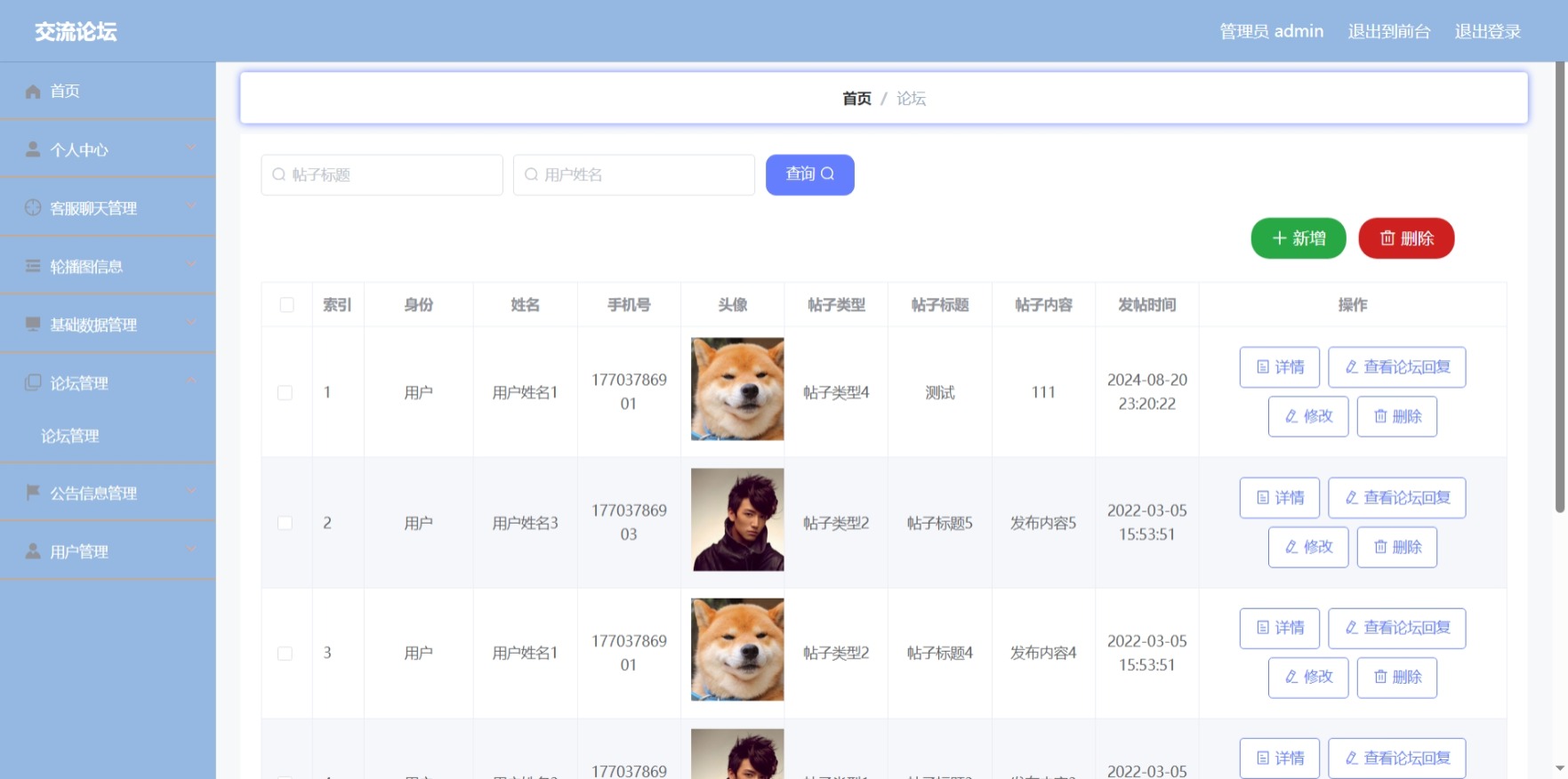Screen dimensions: 1568x779
Task: Expand the 轮播图信息 chevron
Action: (191, 264)
